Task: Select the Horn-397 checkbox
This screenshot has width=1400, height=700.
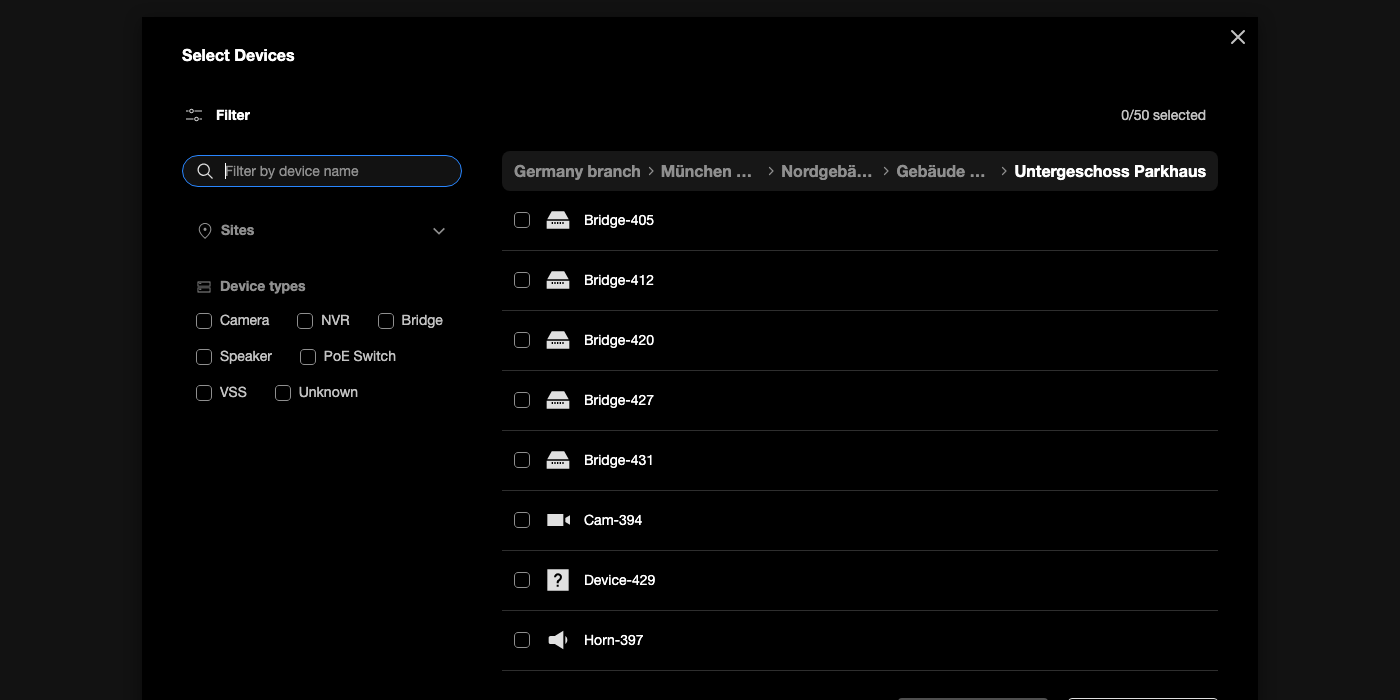Action: coord(522,640)
